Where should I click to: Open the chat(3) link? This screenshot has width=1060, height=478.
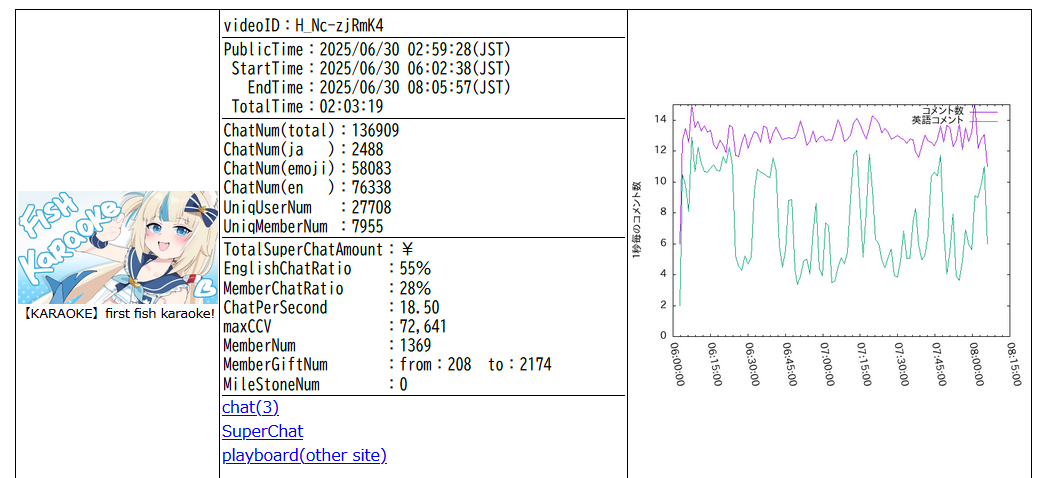250,408
